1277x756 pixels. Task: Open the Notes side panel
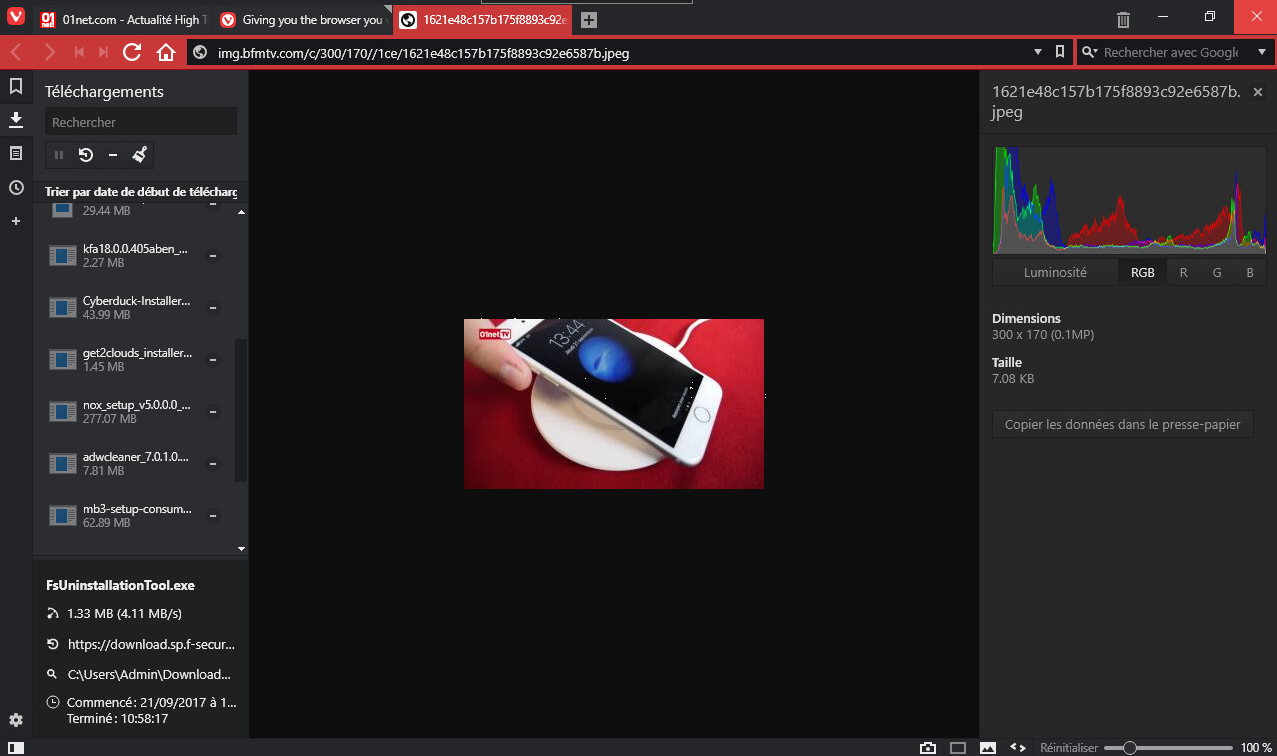point(16,153)
